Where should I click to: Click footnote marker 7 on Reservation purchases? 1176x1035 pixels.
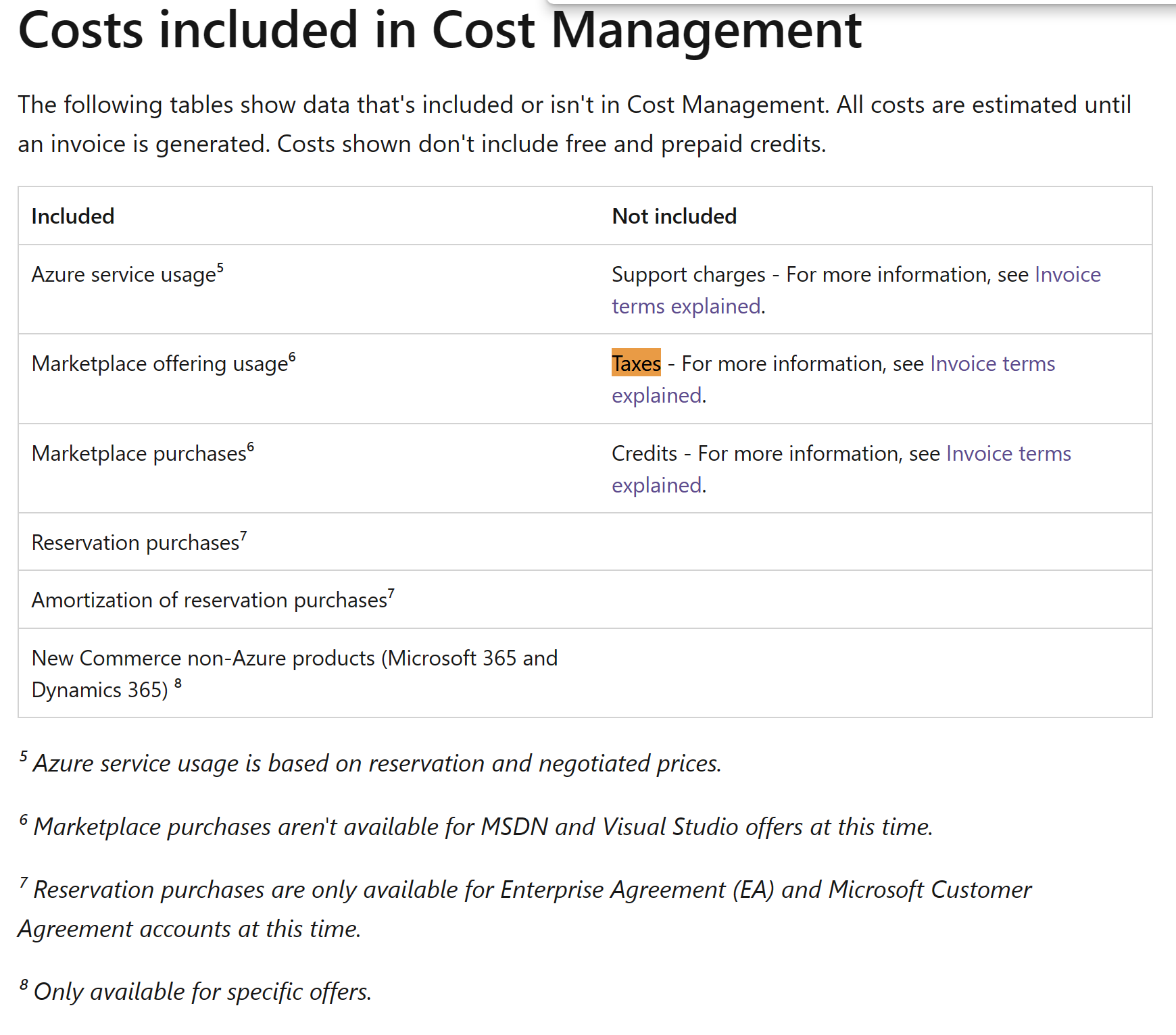[242, 534]
